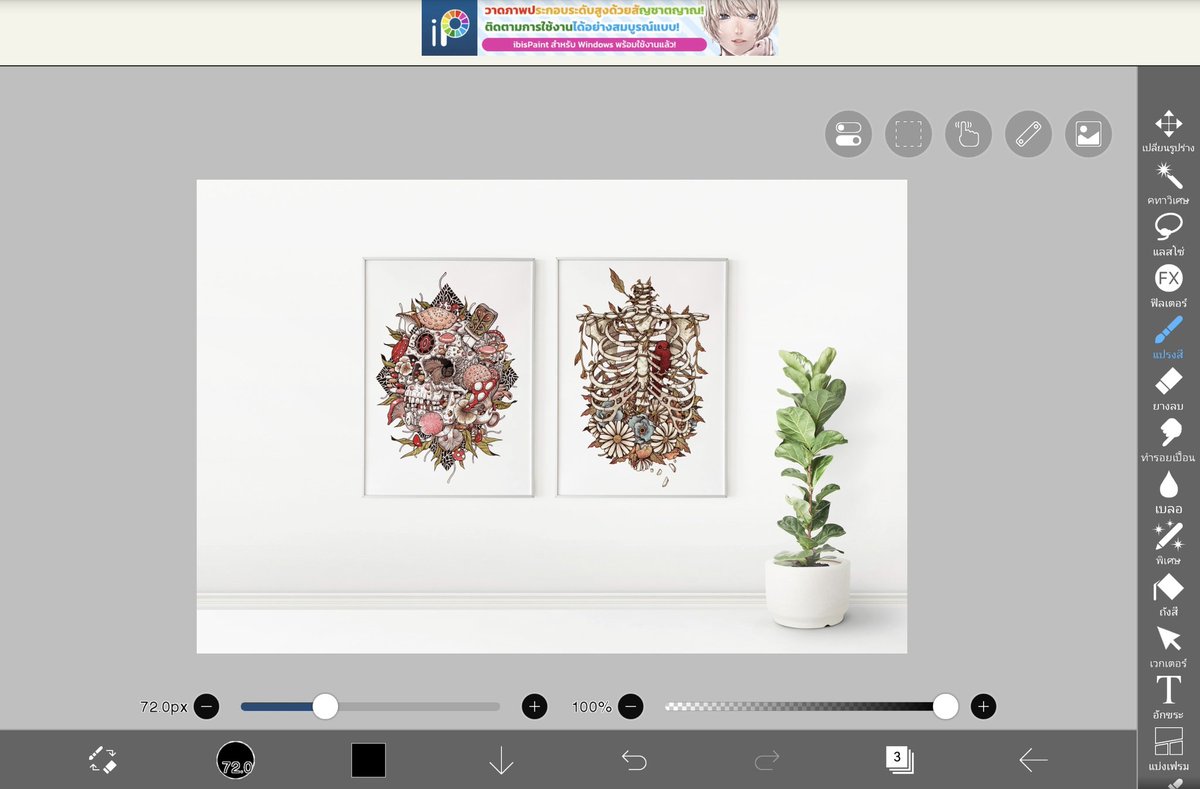
Task: Select the Eraser tool (ยางลบ)
Action: tap(1168, 390)
